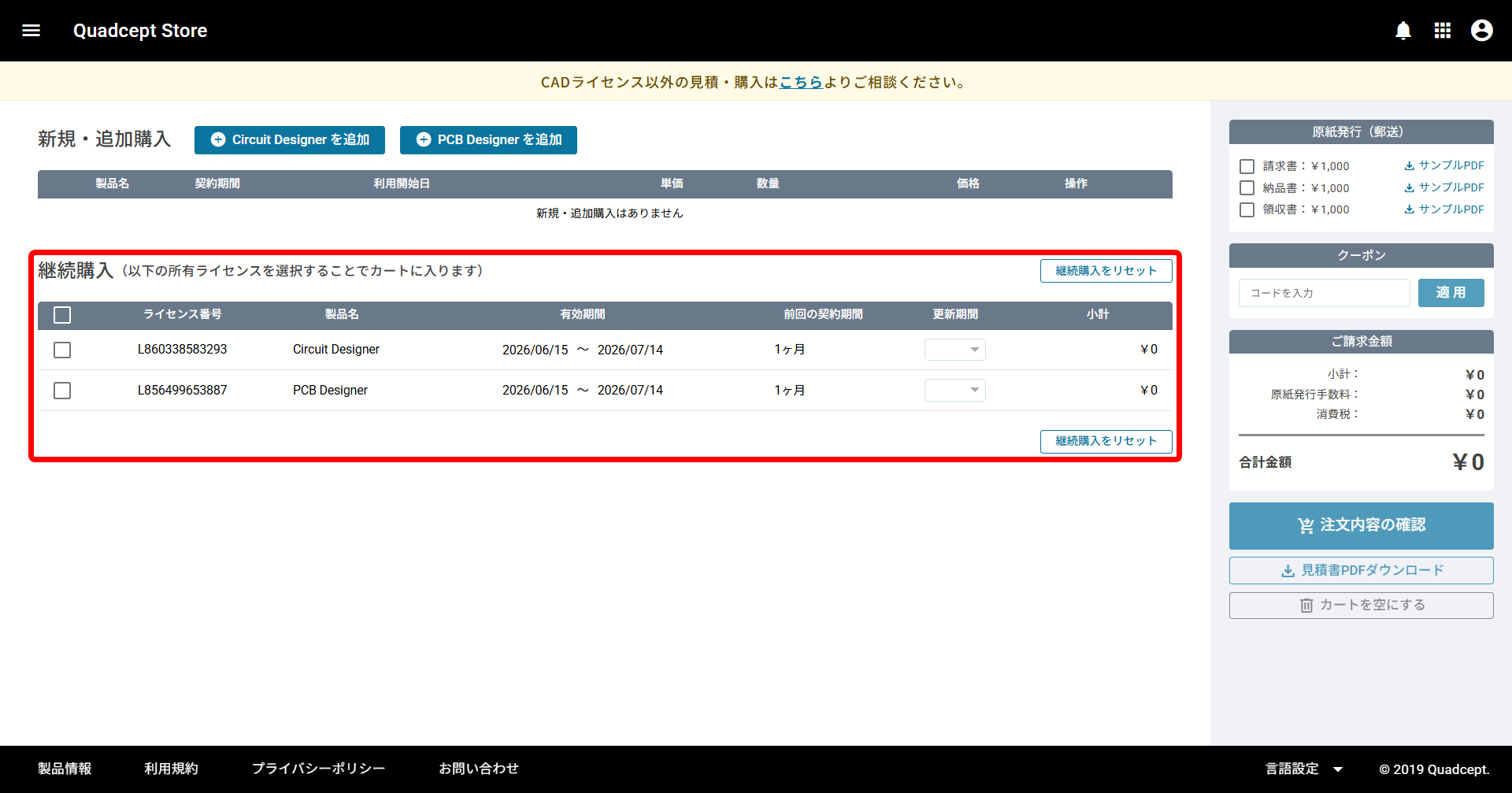Click the lower 継続購入をリセット button
Image resolution: width=1512 pixels, height=793 pixels.
click(x=1106, y=441)
